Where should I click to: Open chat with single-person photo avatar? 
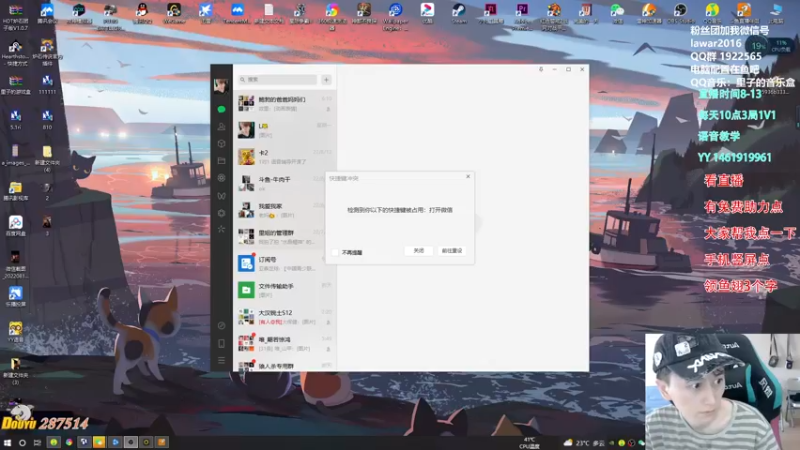pyautogui.click(x=285, y=130)
